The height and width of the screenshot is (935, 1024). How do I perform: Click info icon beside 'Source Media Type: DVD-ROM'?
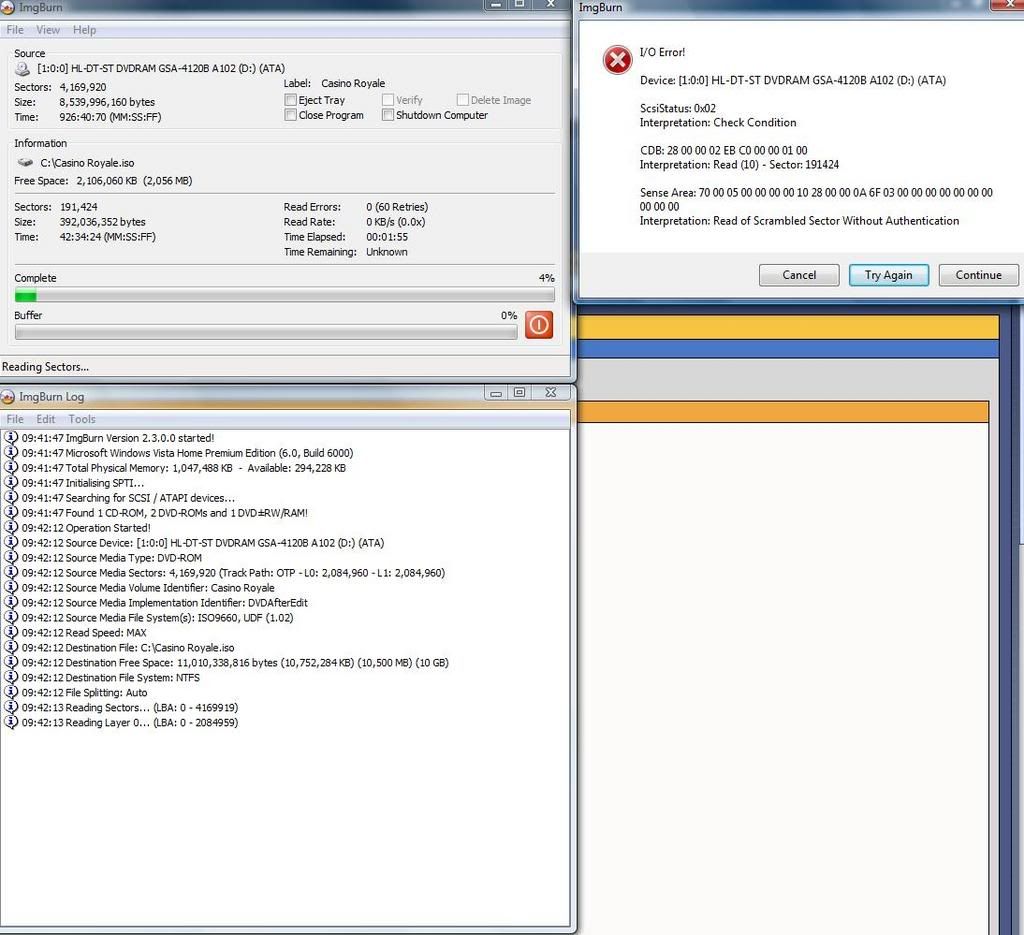coord(11,558)
